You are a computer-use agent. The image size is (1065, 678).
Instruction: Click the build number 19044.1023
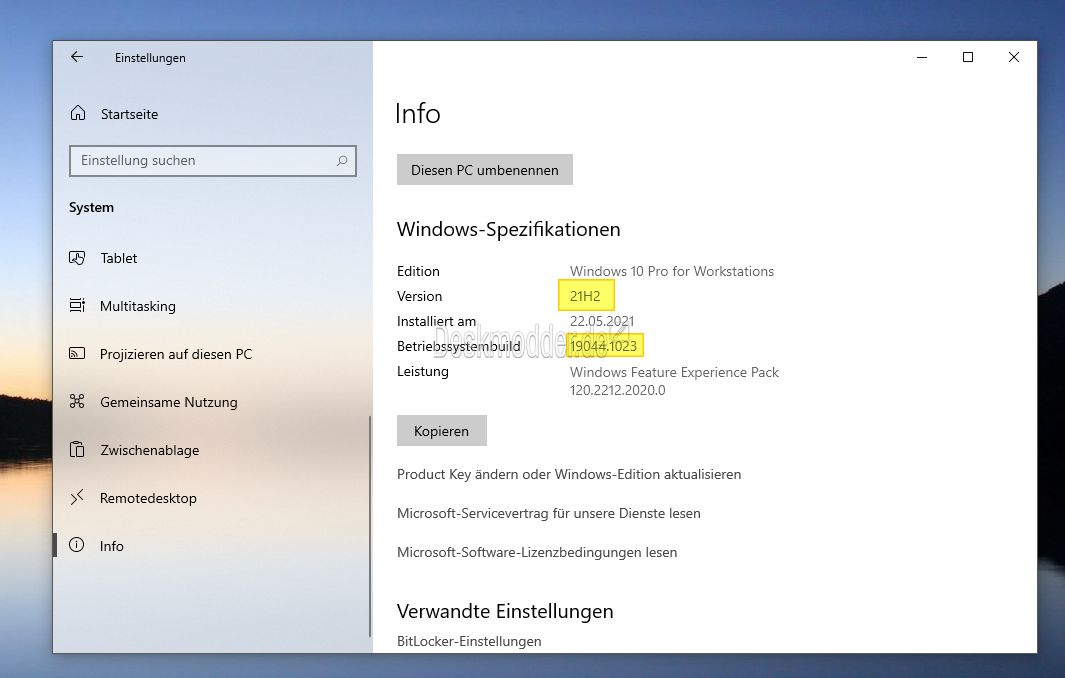[604, 346]
